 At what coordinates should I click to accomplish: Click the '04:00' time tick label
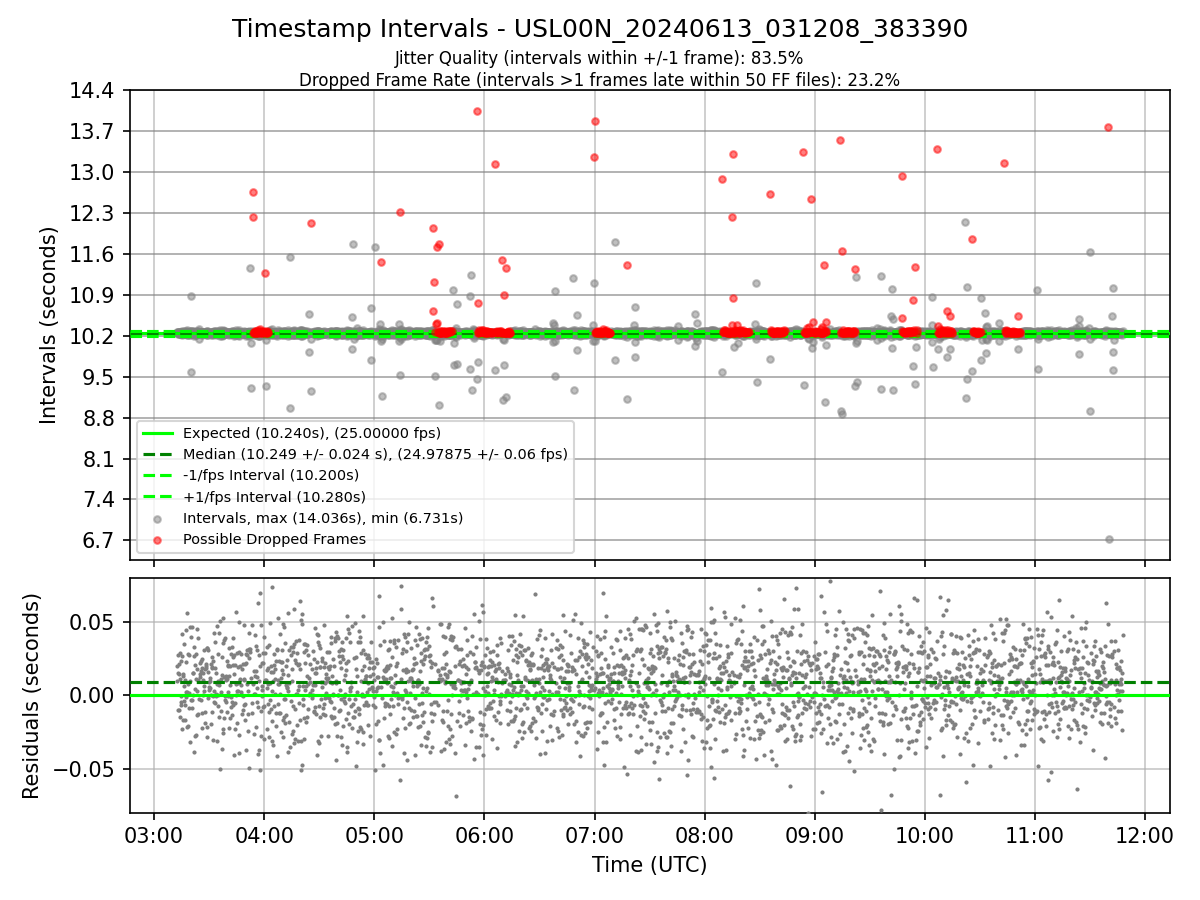264,835
